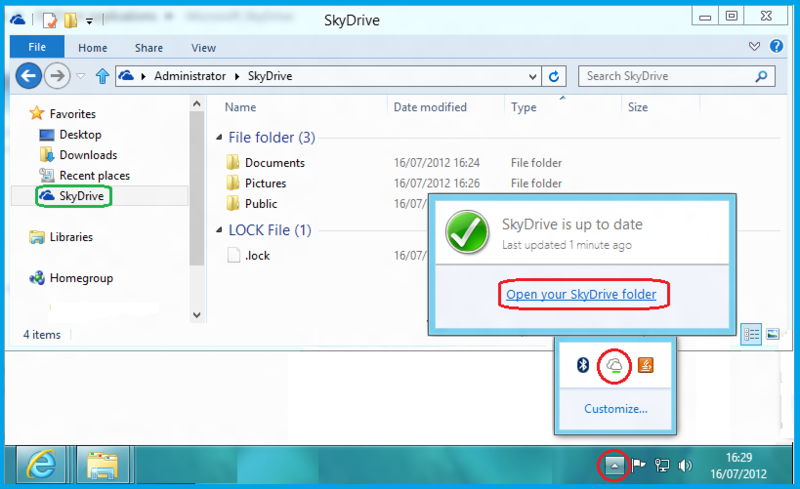Open the Pictures folder icon
Image resolution: width=800 pixels, height=489 pixels.
(233, 183)
